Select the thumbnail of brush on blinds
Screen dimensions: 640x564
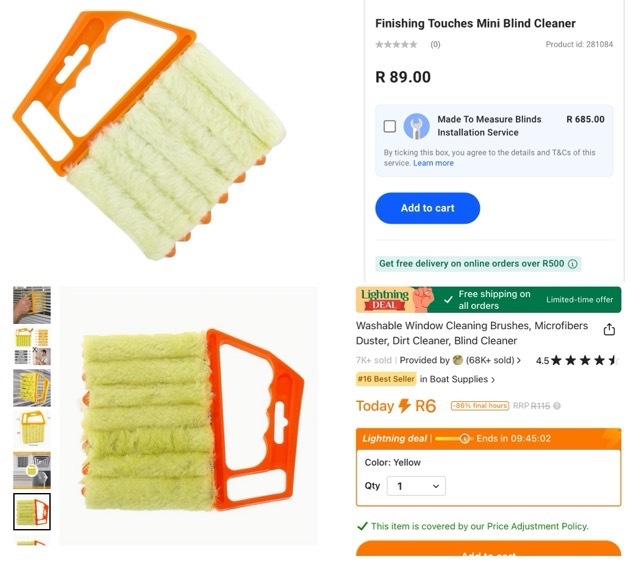(x=32, y=388)
